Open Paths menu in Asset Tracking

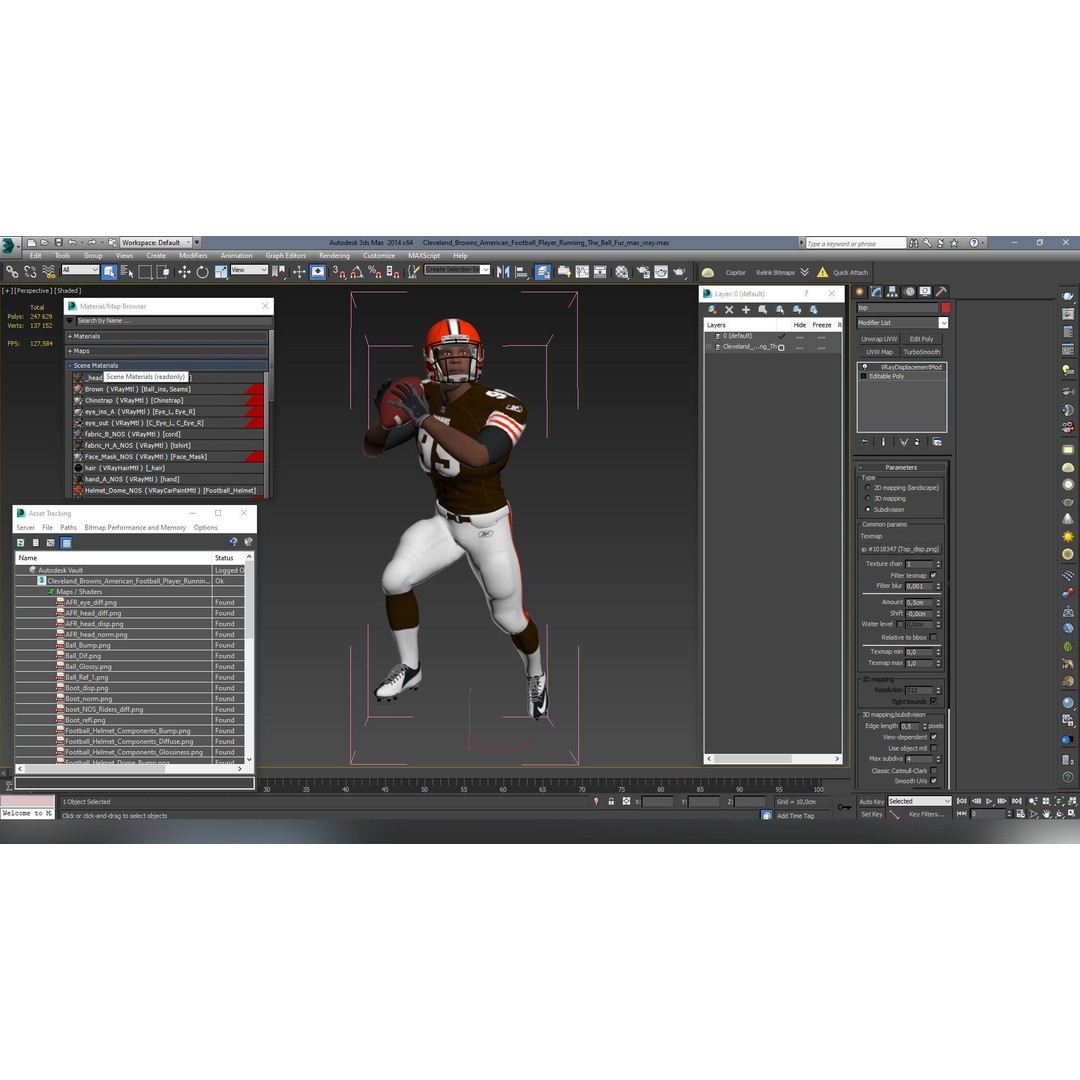pyautogui.click(x=69, y=528)
